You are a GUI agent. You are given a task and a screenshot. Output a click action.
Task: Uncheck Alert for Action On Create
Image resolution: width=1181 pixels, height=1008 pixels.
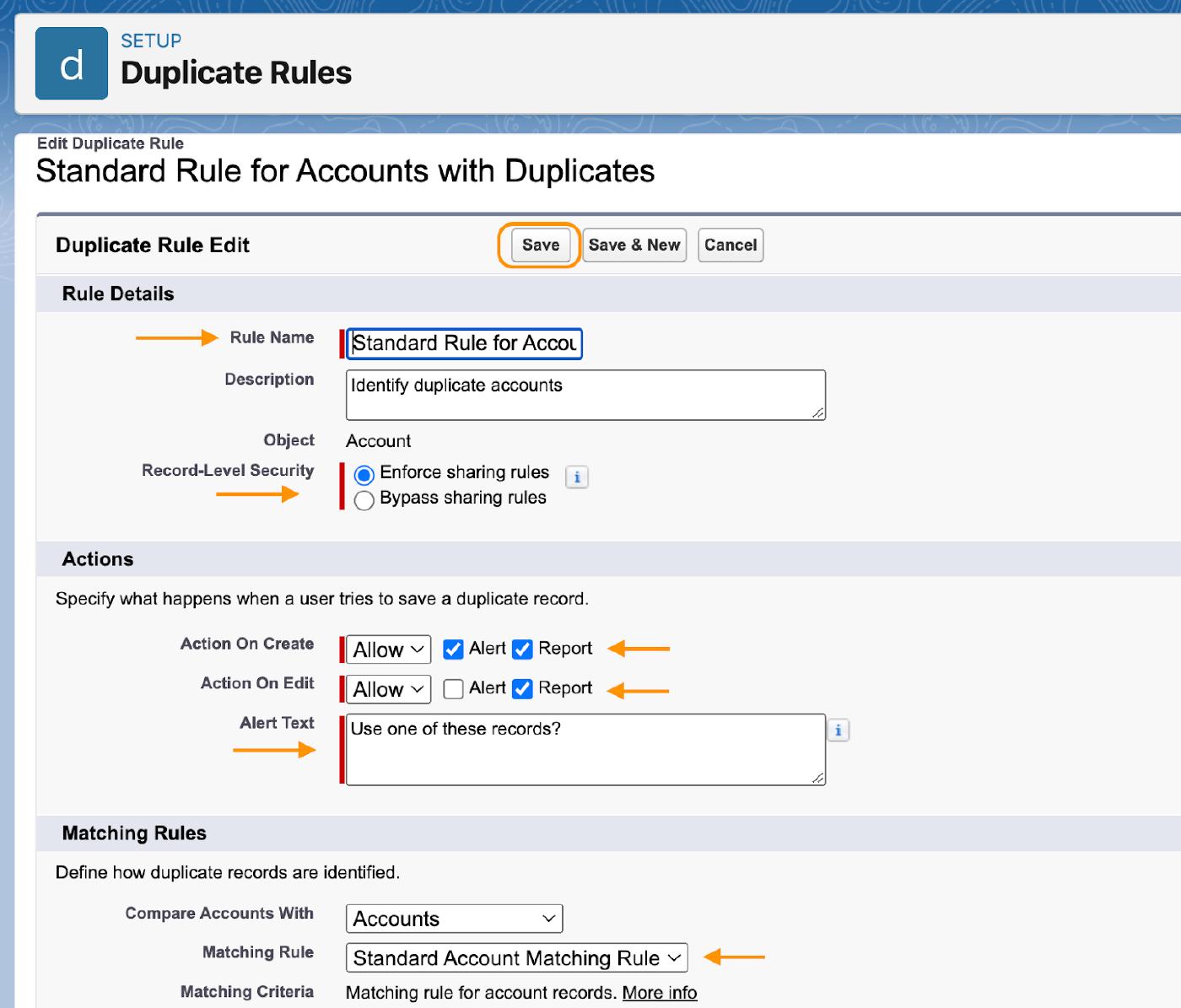[x=453, y=649]
